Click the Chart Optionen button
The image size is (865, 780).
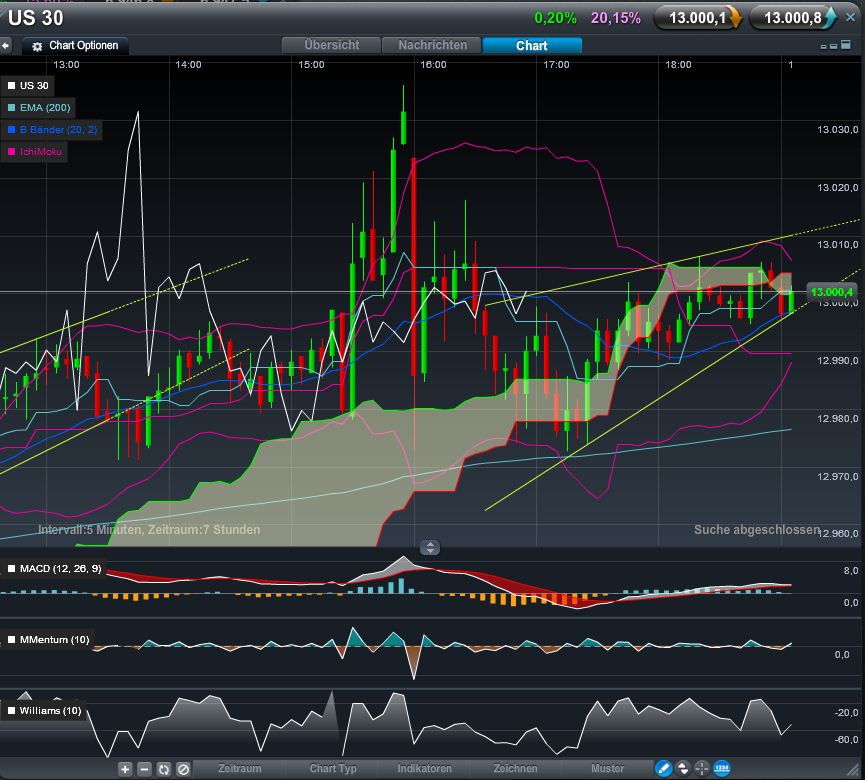76,46
